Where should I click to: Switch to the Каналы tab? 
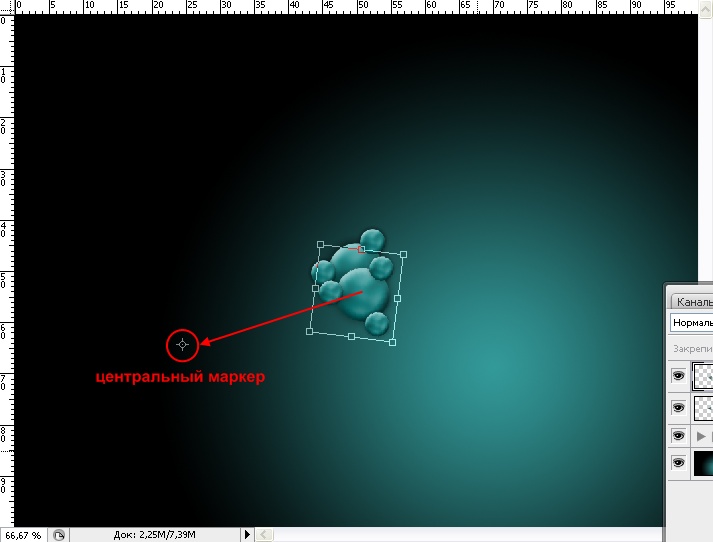tap(694, 302)
